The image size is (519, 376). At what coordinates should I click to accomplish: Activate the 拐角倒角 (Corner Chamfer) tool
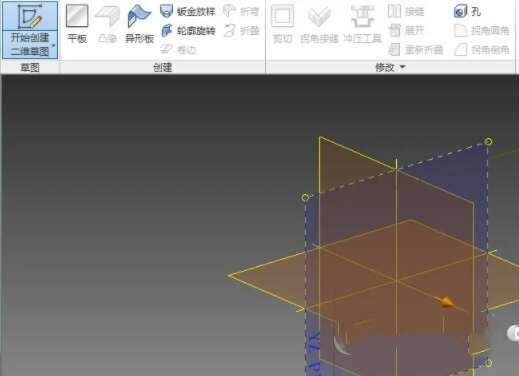(482, 50)
